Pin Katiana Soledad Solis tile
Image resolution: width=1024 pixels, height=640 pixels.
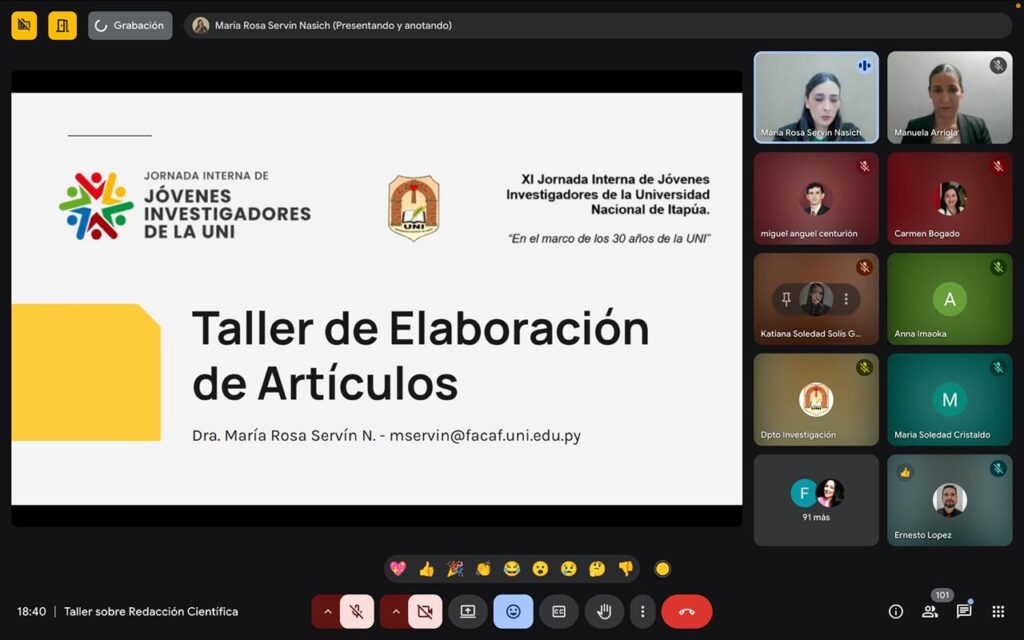point(787,298)
